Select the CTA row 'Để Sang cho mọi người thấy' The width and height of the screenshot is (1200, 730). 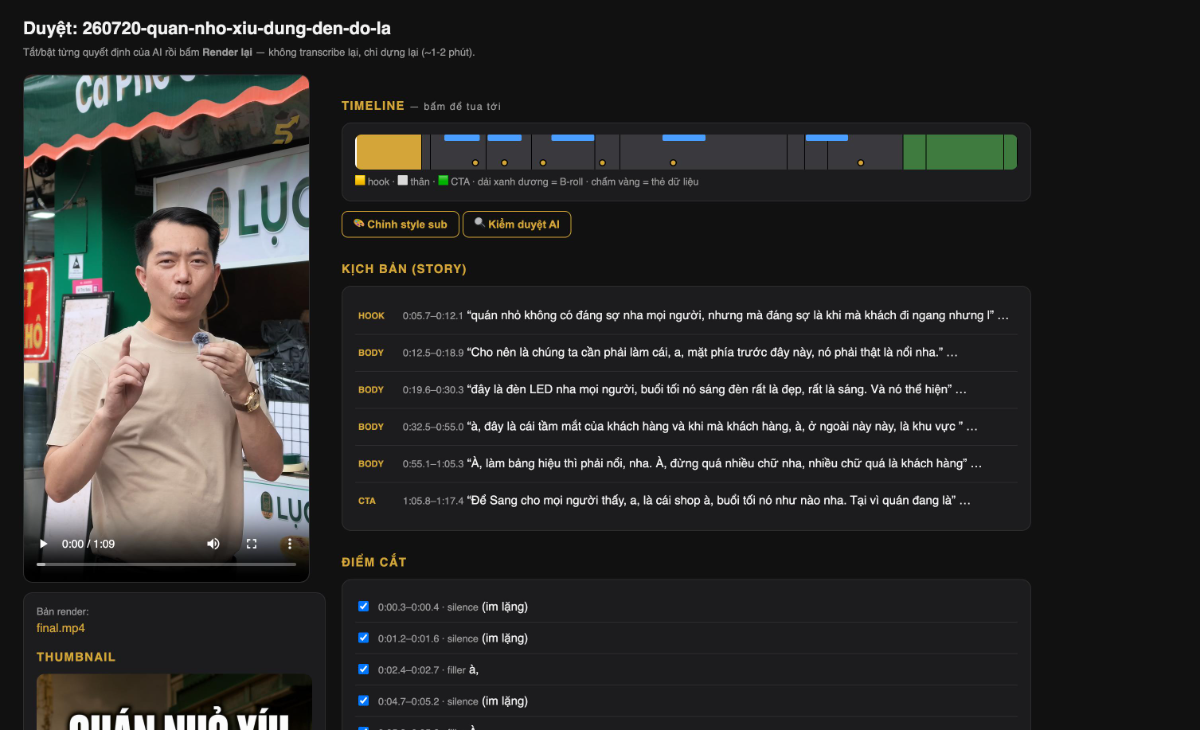[686, 500]
